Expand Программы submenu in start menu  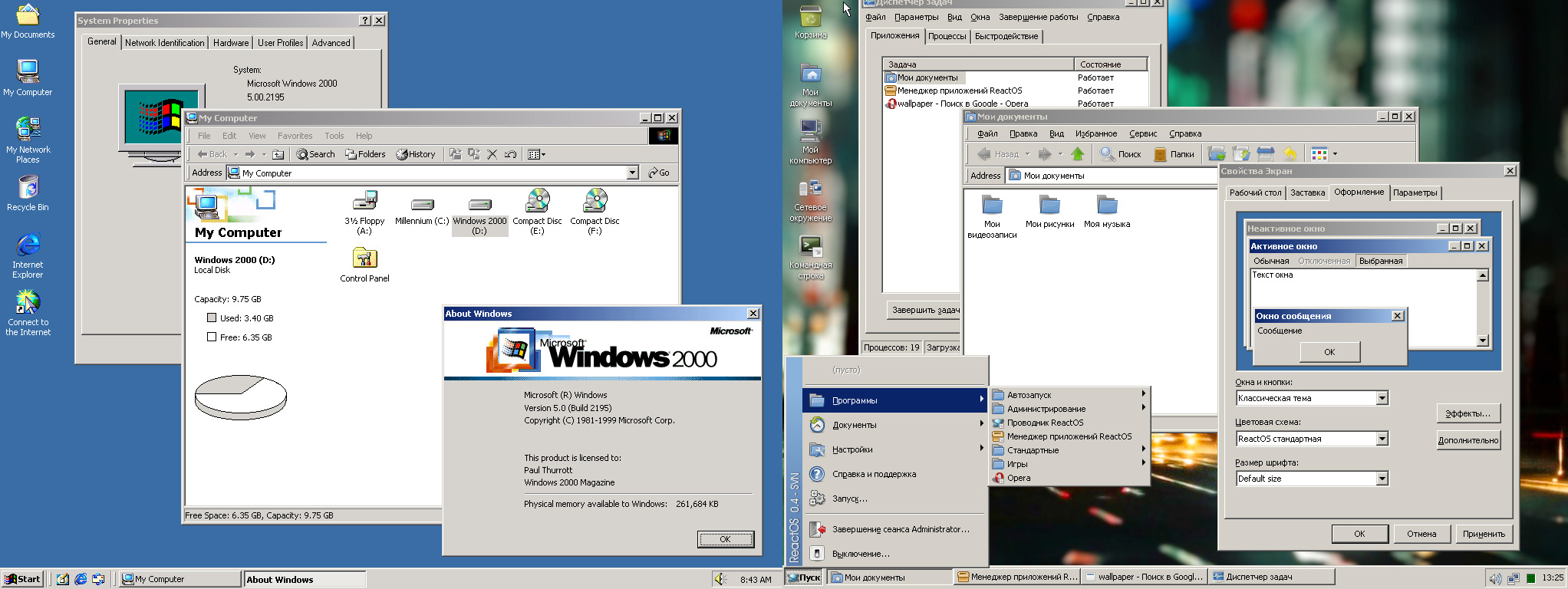(x=895, y=400)
